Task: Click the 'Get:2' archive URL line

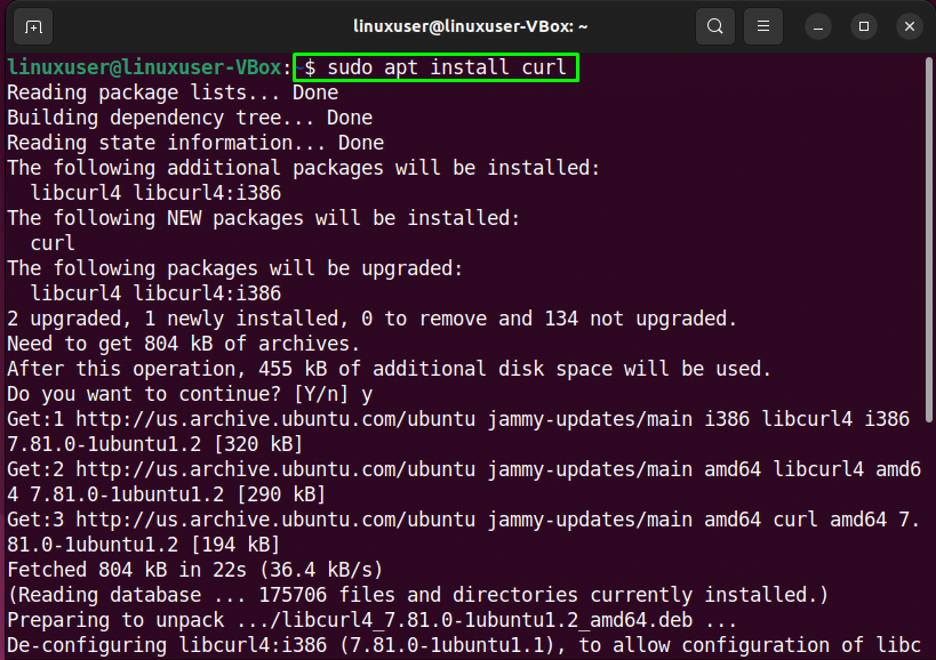Action: pyautogui.click(x=464, y=469)
